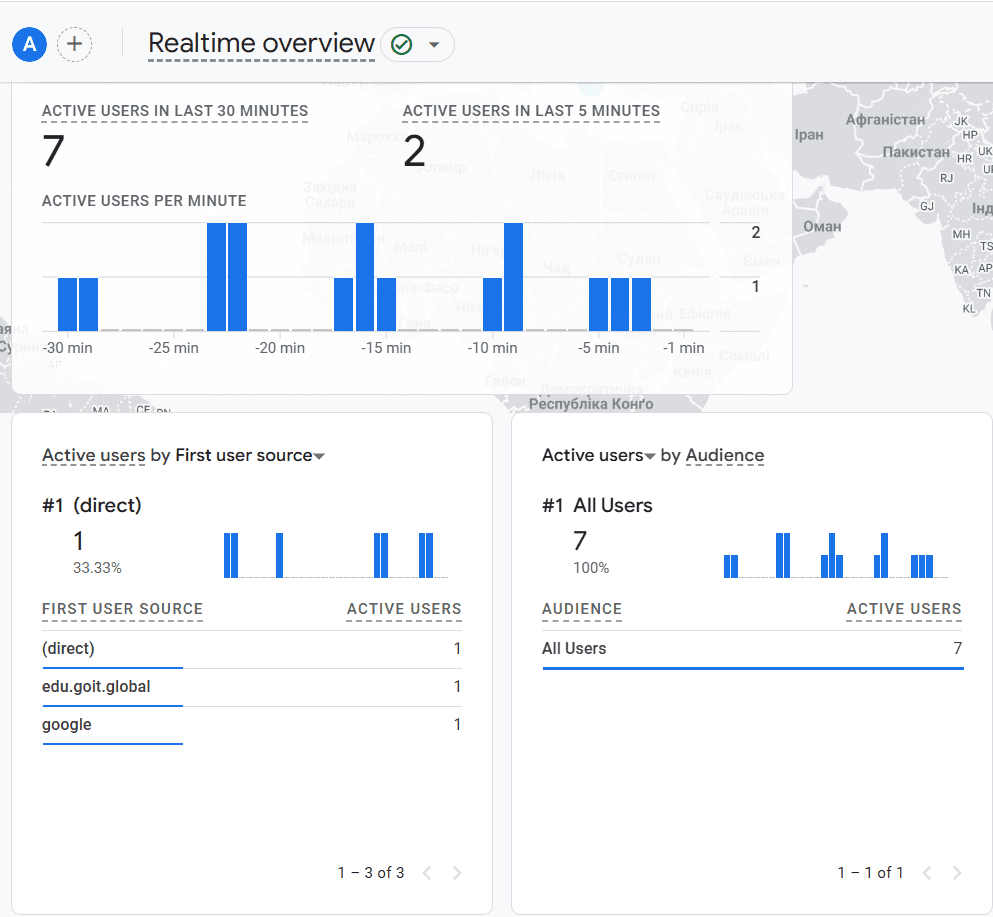
Task: Click 'ACTIVE USERS IN LAST 30 MINUTES' label
Action: pos(175,111)
